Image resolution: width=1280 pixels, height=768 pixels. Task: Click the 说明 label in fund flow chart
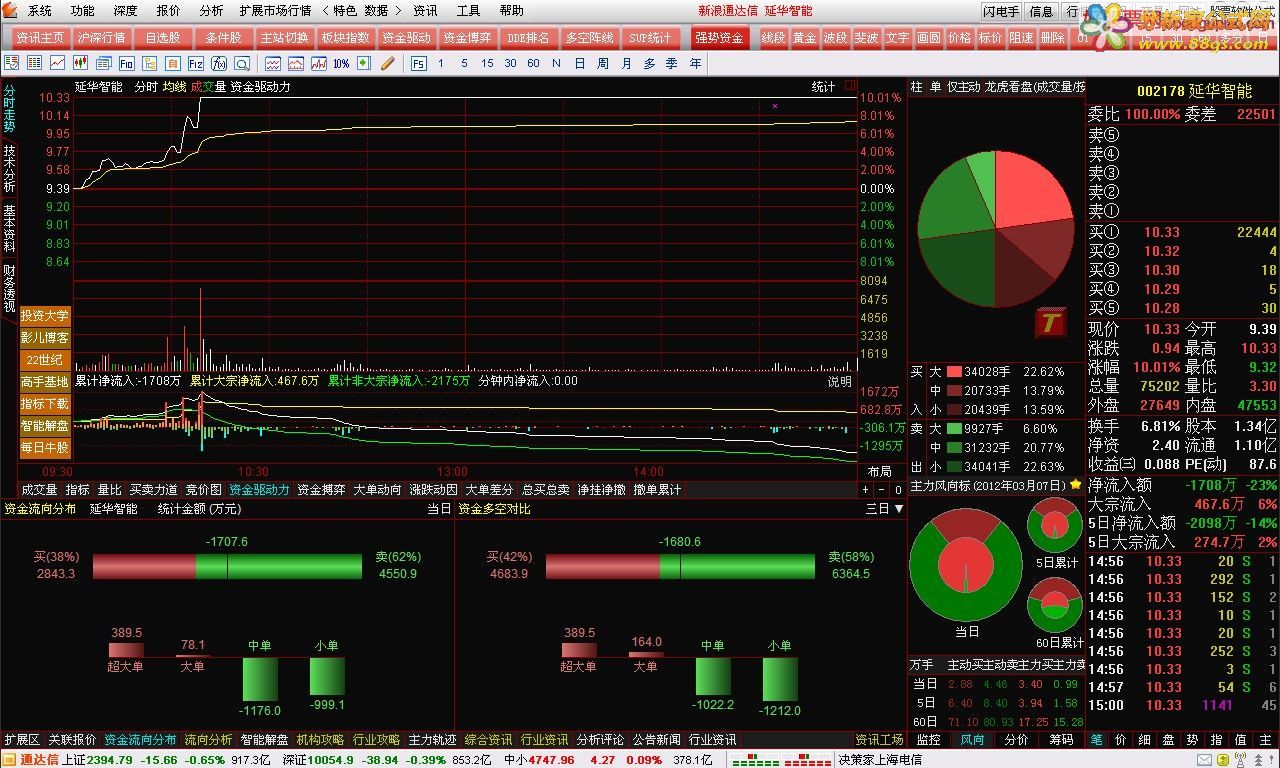pyautogui.click(x=839, y=381)
